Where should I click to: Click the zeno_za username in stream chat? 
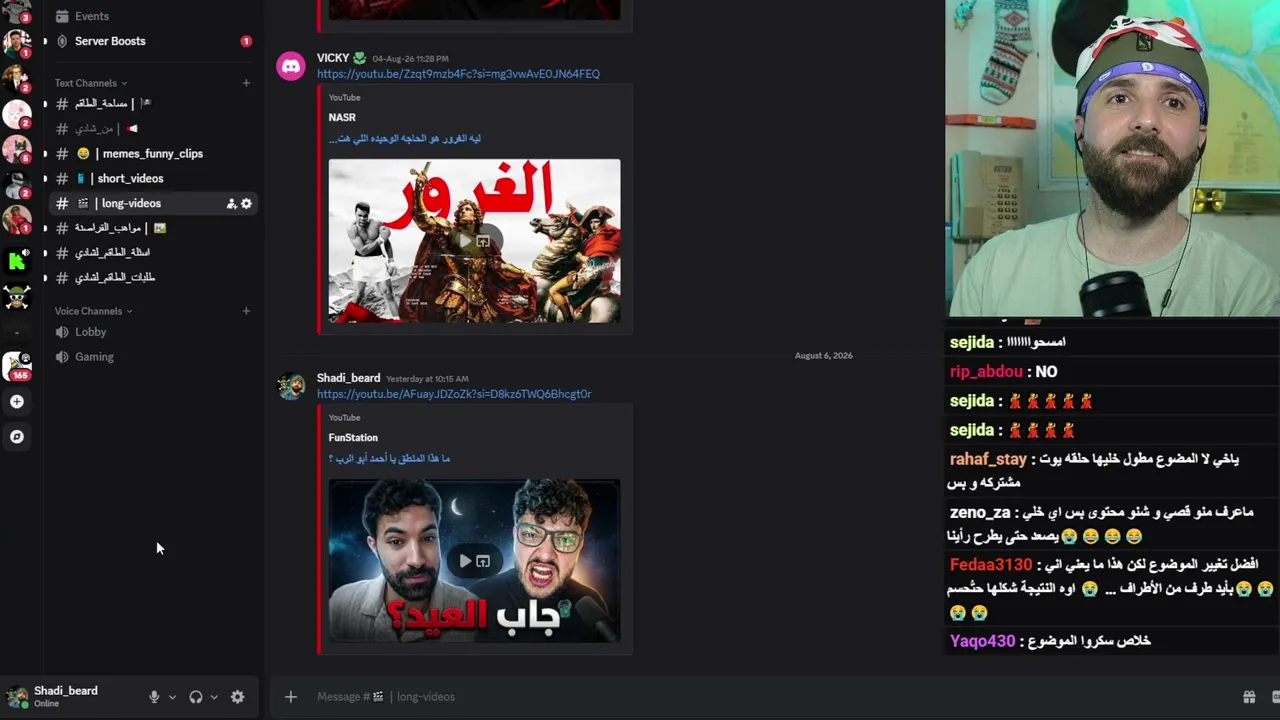(980, 513)
